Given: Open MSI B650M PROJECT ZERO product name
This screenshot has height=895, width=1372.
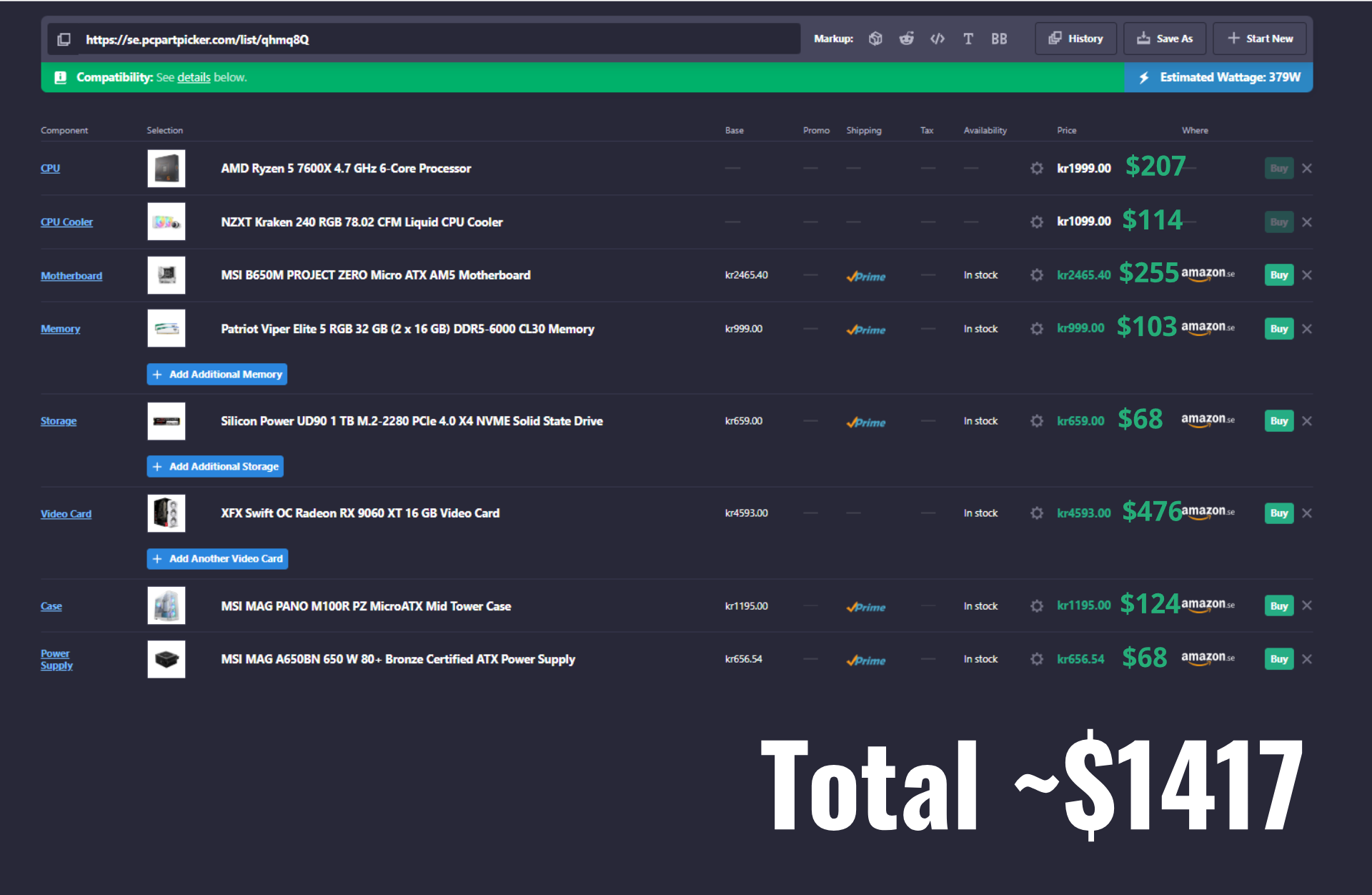Looking at the screenshot, I should (376, 275).
